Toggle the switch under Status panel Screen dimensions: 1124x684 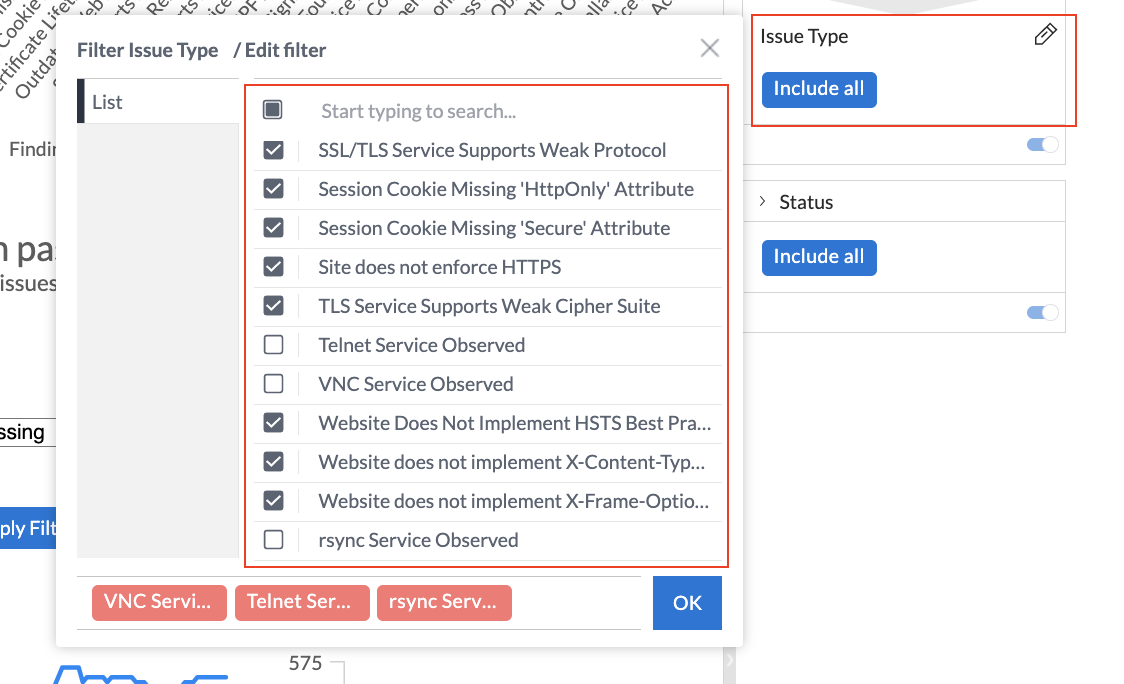pyautogui.click(x=1042, y=313)
